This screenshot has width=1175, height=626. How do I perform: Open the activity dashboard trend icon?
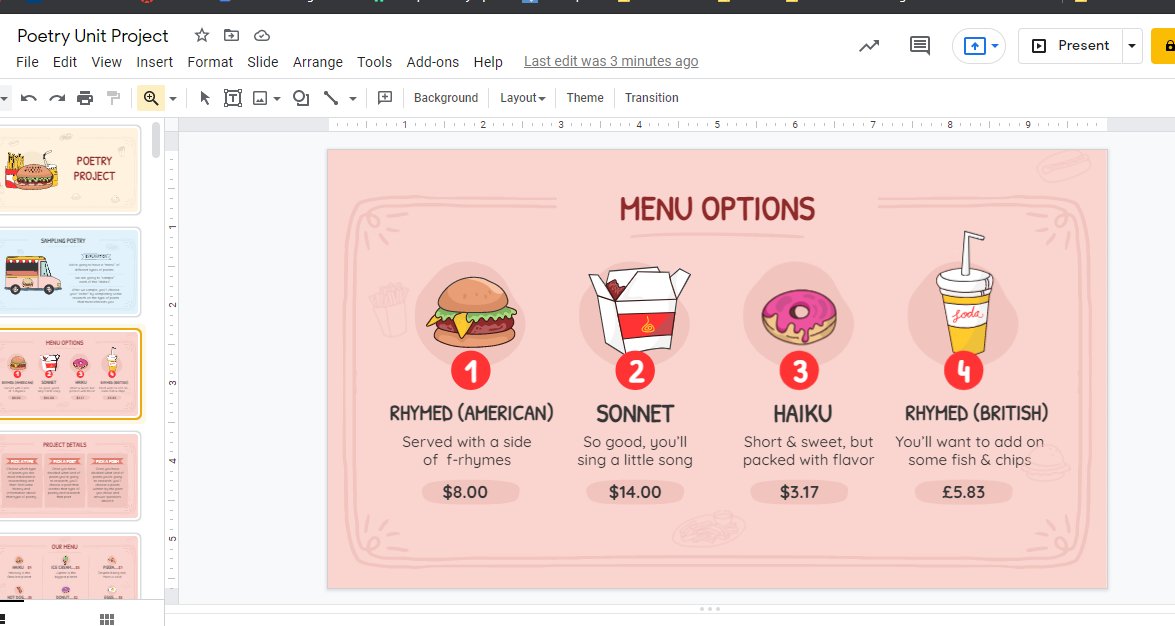[869, 46]
